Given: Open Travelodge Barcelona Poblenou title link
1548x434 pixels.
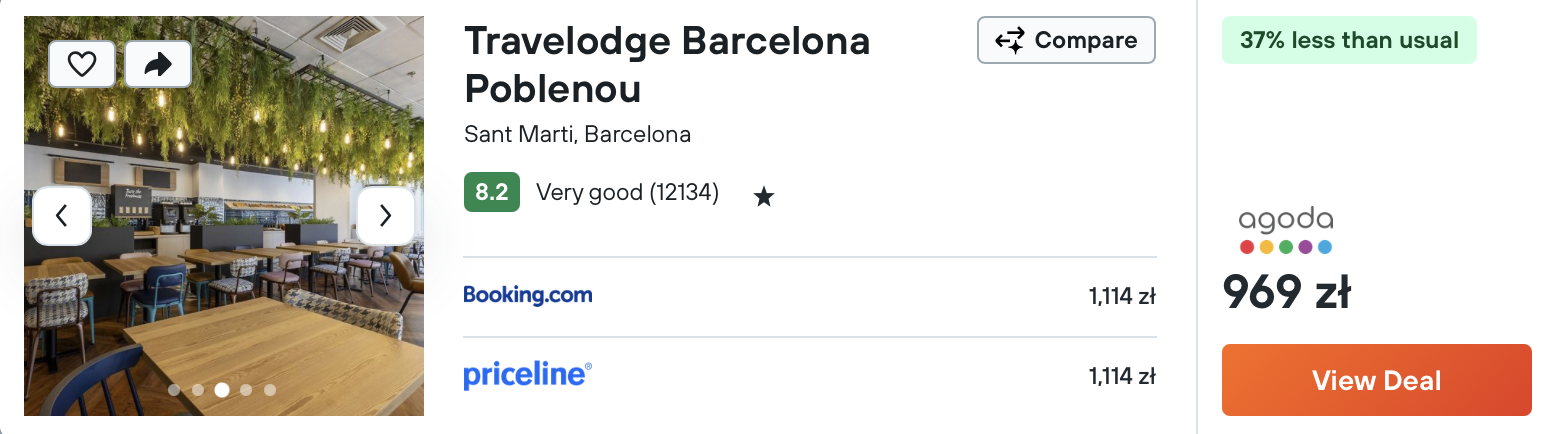Looking at the screenshot, I should point(667,65).
